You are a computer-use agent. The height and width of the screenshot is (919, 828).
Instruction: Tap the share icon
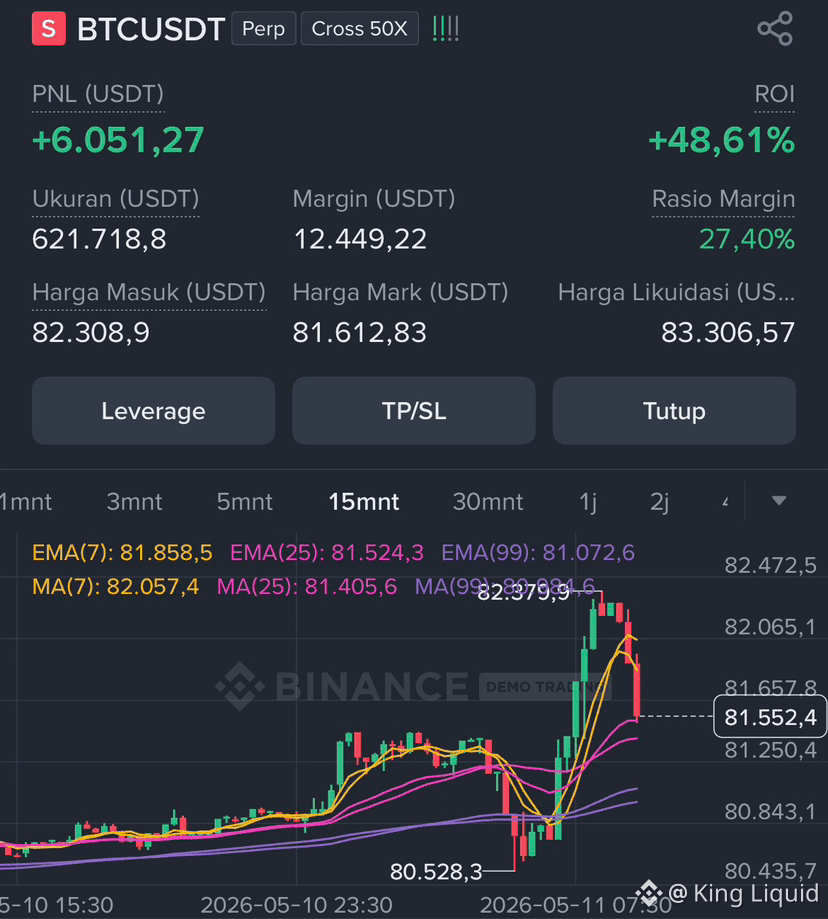[775, 28]
